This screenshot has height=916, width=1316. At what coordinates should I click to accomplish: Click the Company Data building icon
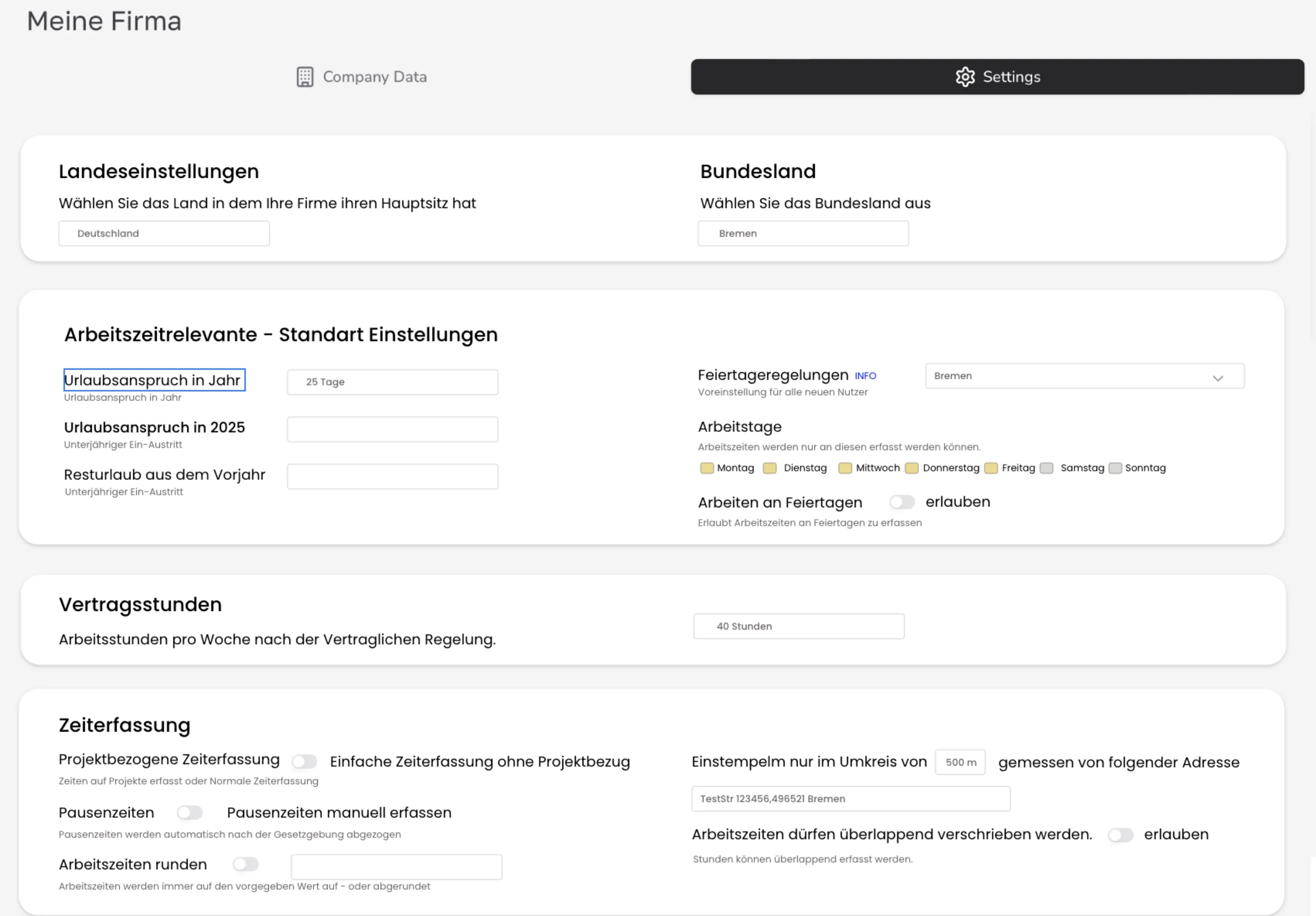pyautogui.click(x=305, y=76)
